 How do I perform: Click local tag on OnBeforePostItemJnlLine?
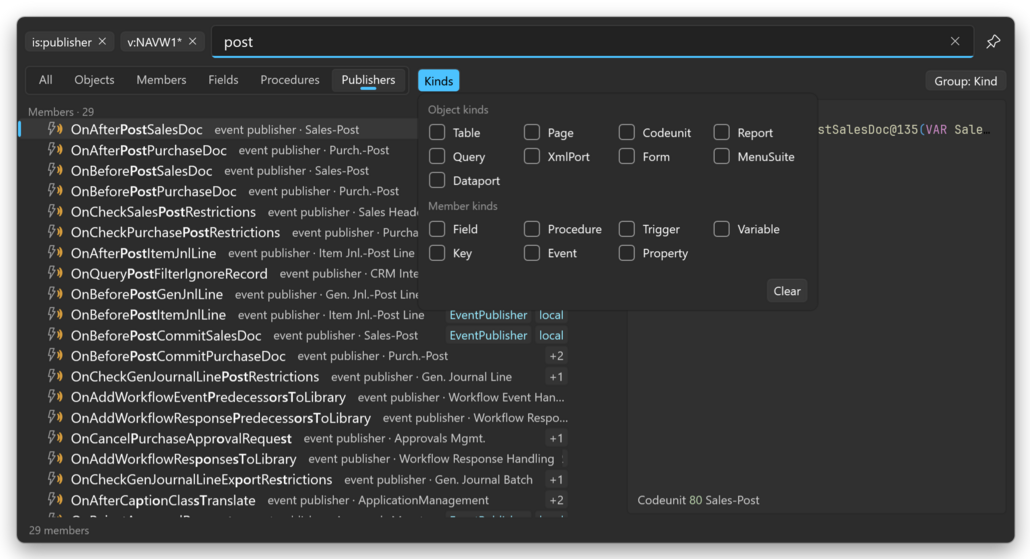click(x=550, y=315)
